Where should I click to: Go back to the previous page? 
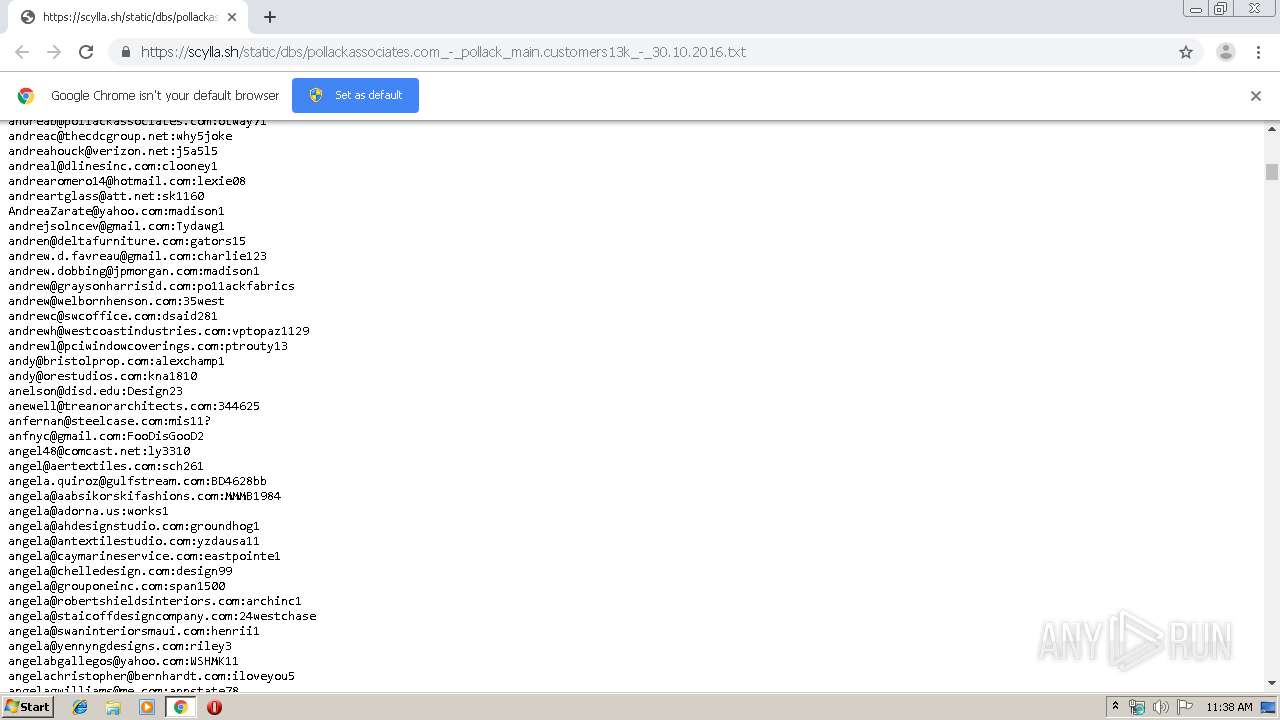(x=22, y=52)
